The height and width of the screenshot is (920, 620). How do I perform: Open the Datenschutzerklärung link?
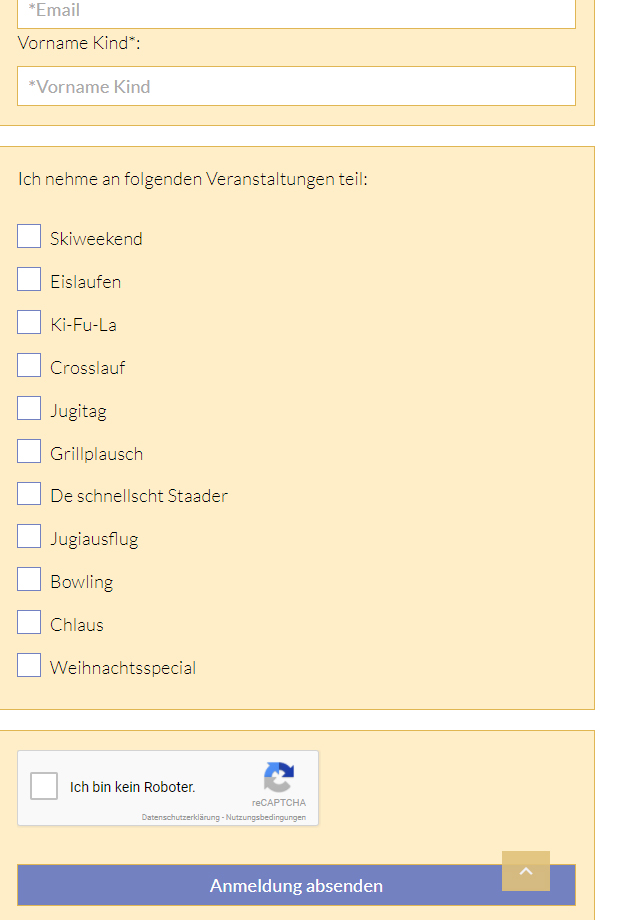181,817
